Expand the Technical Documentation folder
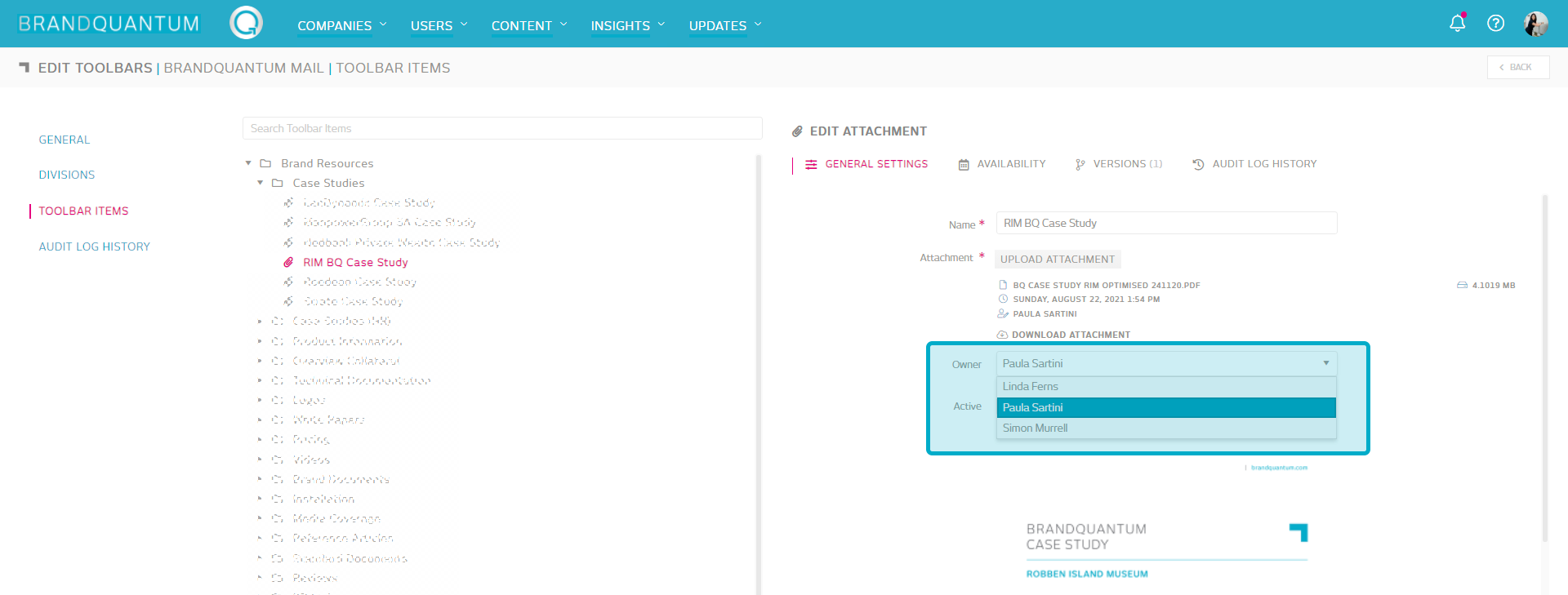Viewport: 1568px width, 595px height. 261,380
